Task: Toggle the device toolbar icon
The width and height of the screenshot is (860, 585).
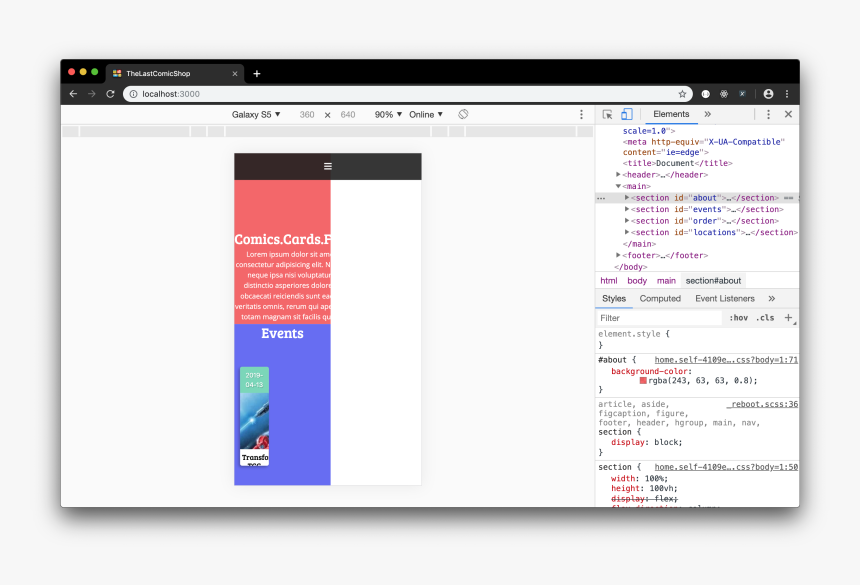Action: [x=626, y=115]
